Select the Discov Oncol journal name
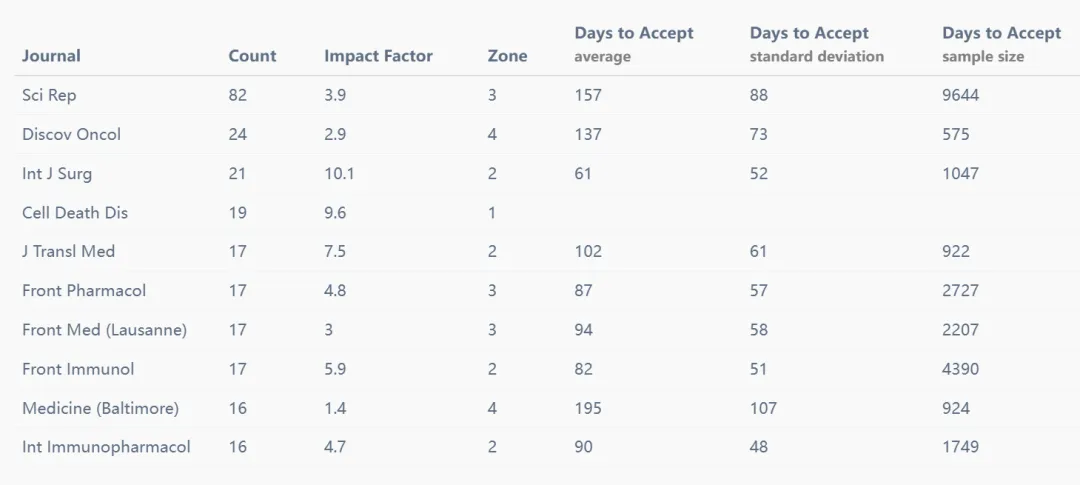 (71, 134)
